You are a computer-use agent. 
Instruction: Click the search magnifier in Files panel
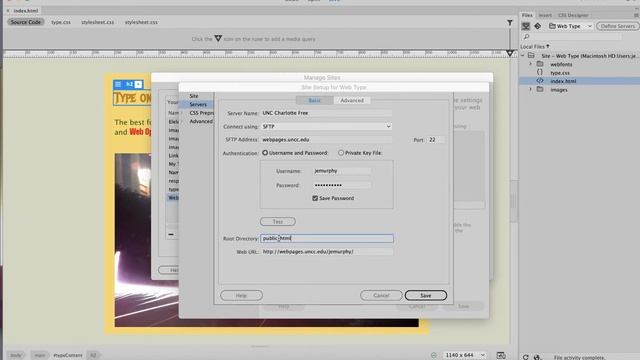click(x=527, y=37)
